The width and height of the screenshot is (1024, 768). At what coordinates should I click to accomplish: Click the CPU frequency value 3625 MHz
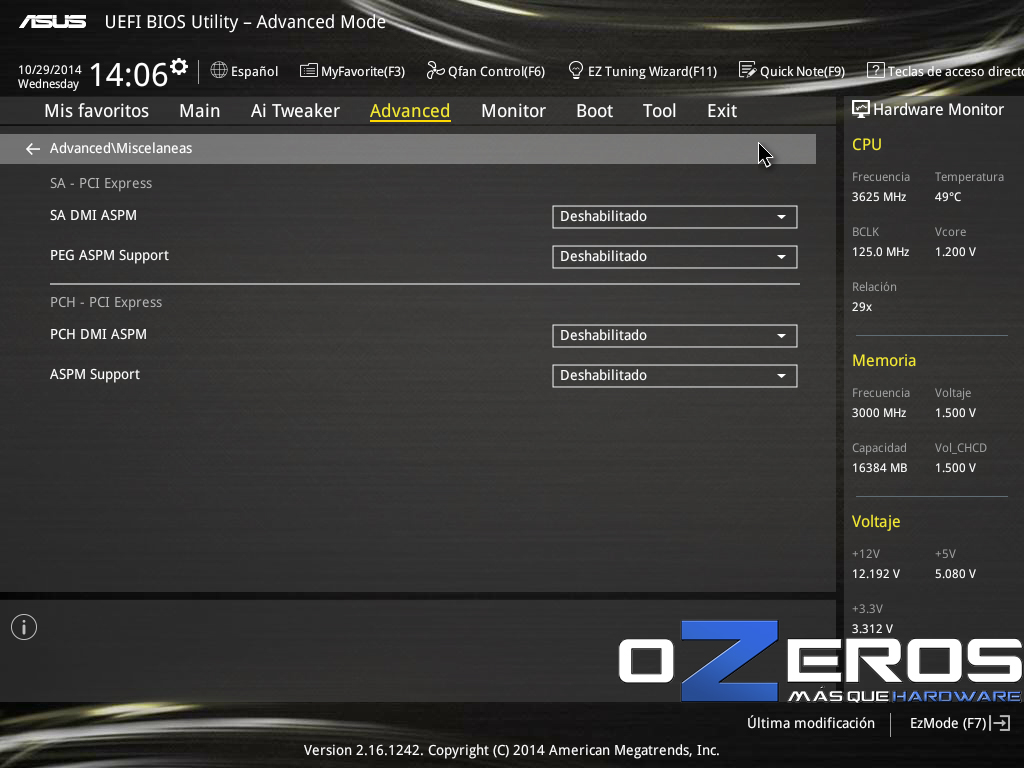point(879,197)
